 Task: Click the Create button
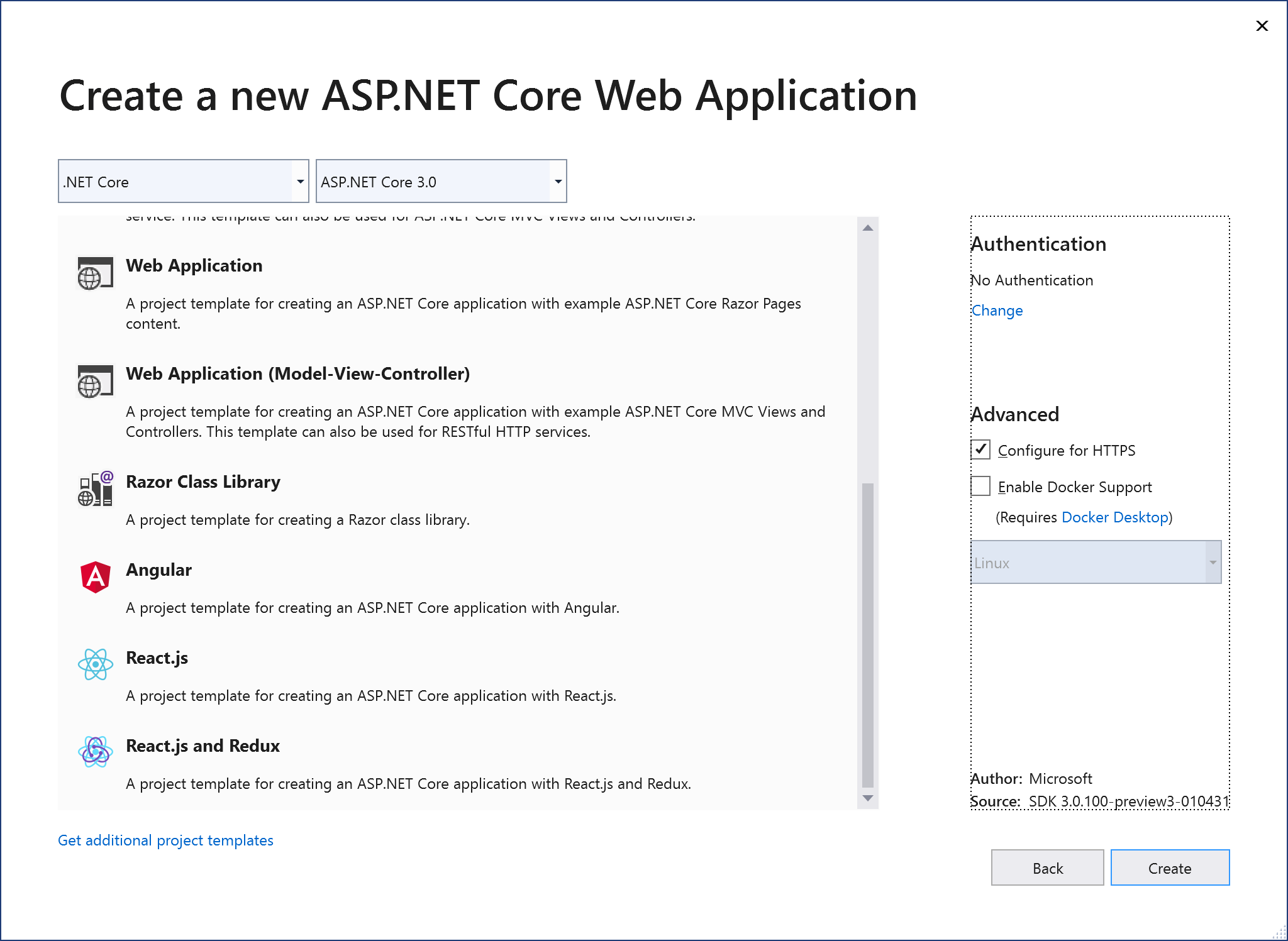click(x=1170, y=868)
